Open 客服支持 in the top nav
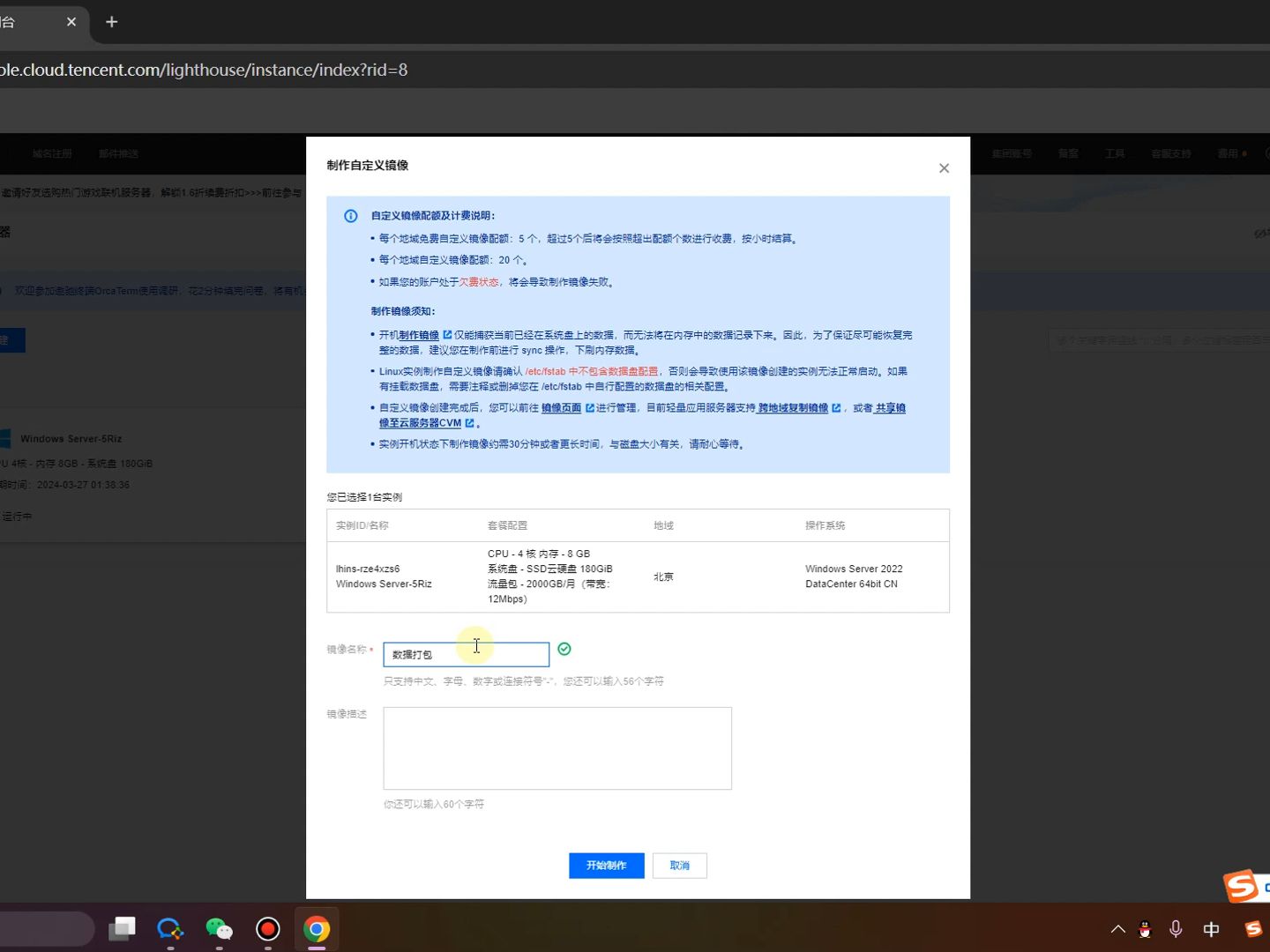 coord(1171,153)
